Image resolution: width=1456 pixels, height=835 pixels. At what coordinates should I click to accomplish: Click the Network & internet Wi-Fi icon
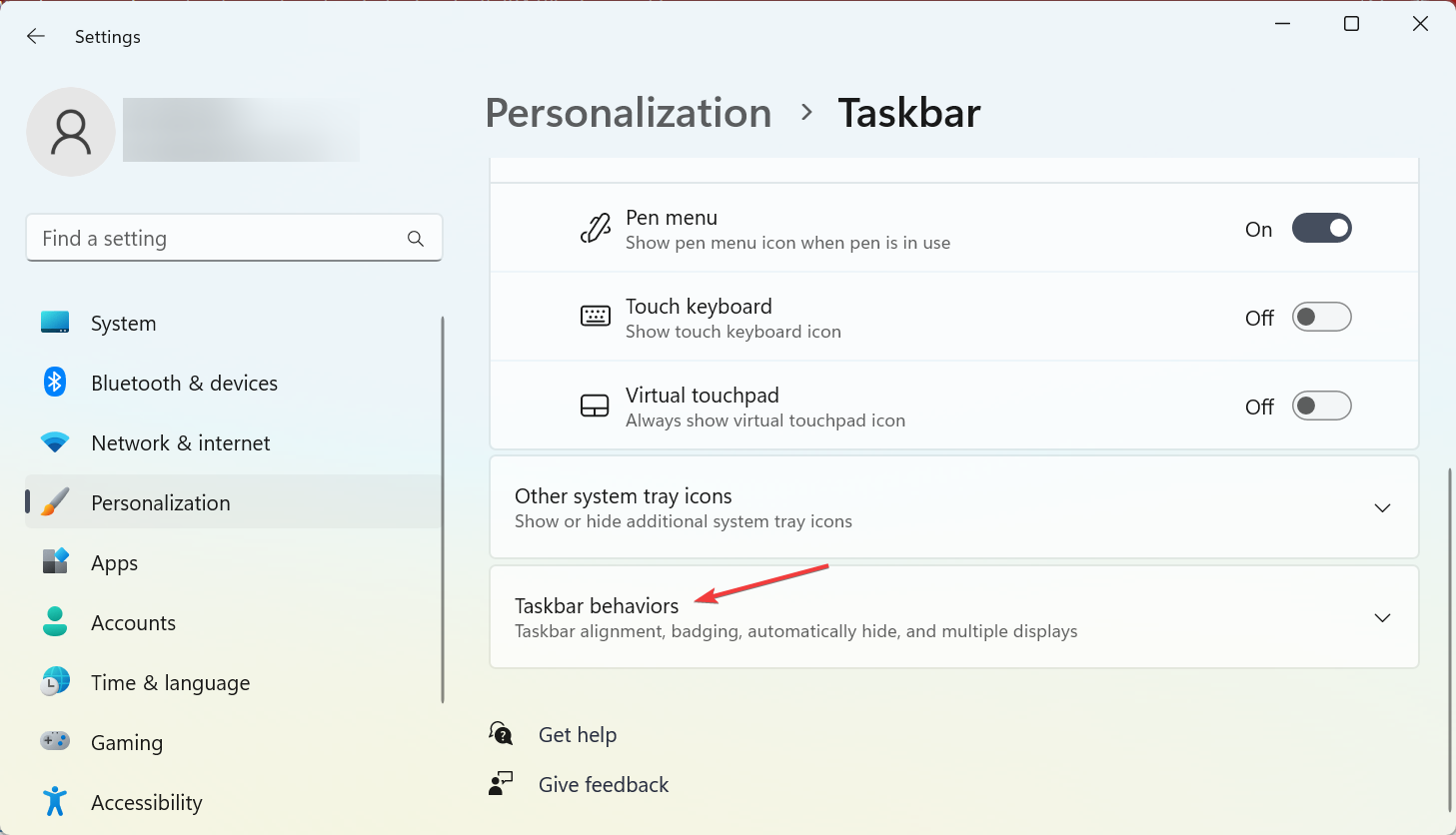[55, 442]
